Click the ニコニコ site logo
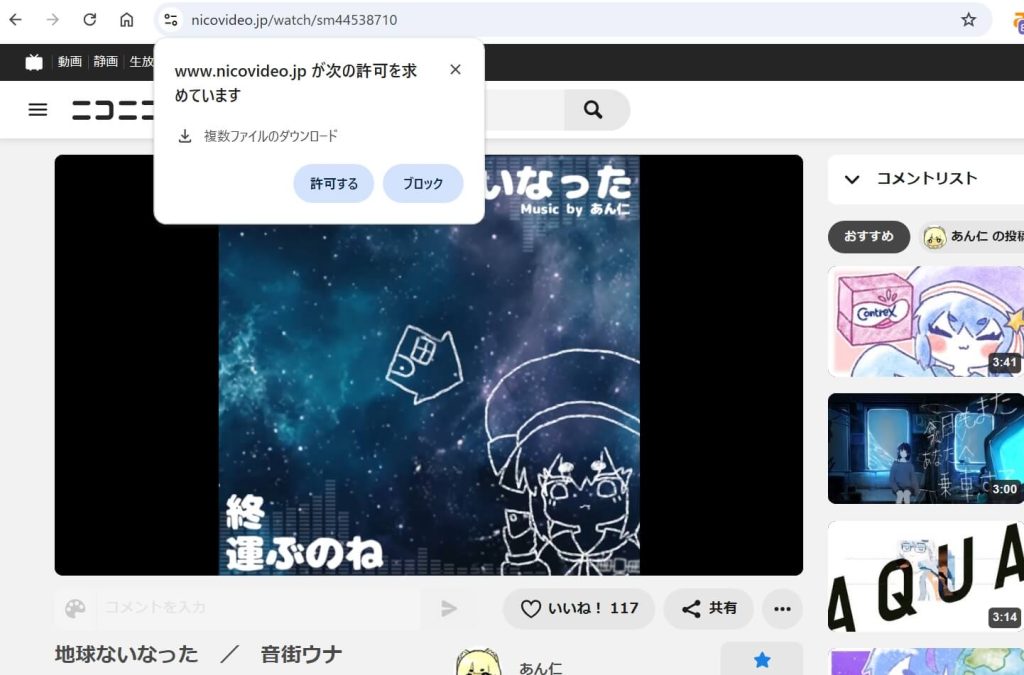The image size is (1024, 675). pyautogui.click(x=112, y=110)
